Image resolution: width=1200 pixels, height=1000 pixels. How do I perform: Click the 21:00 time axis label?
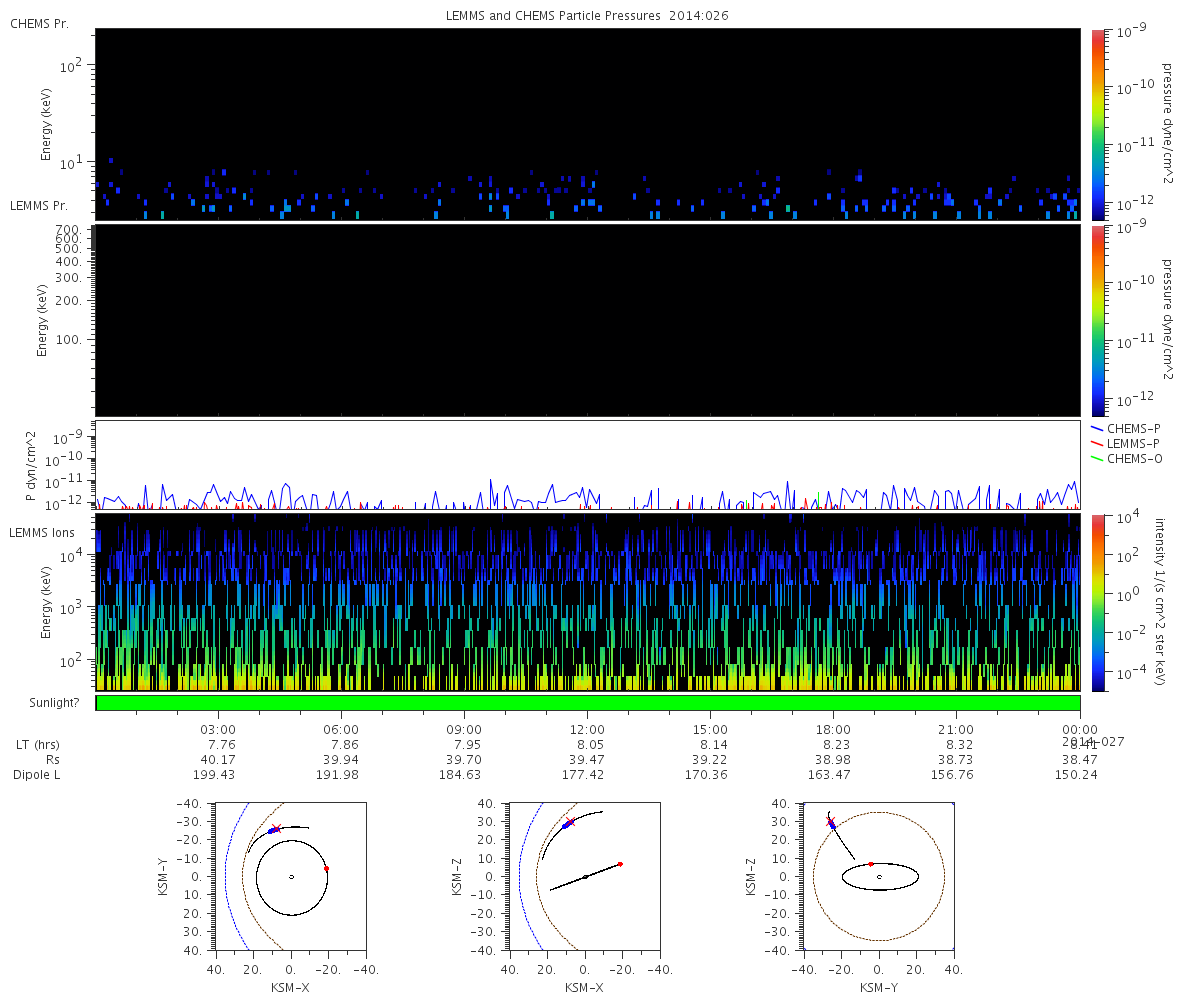point(956,729)
